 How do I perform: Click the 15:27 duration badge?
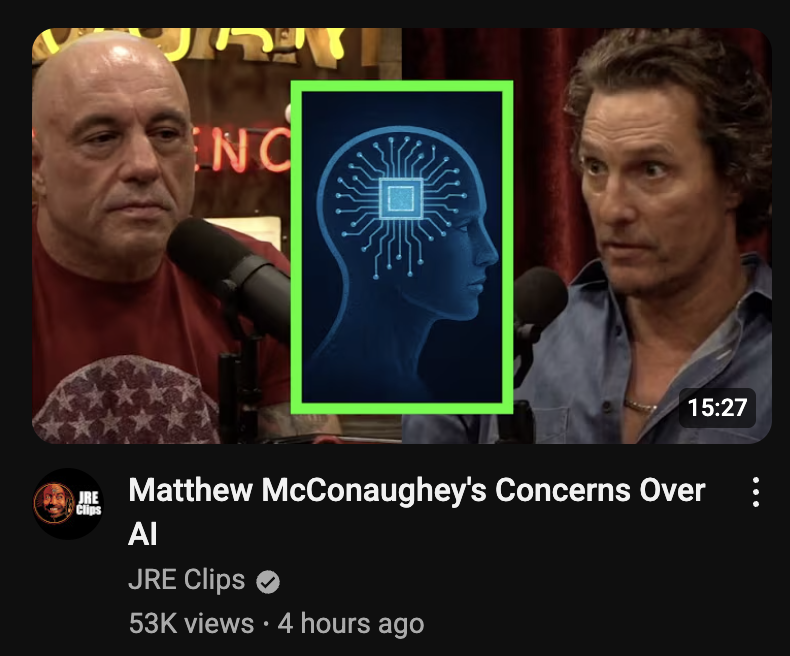[717, 408]
